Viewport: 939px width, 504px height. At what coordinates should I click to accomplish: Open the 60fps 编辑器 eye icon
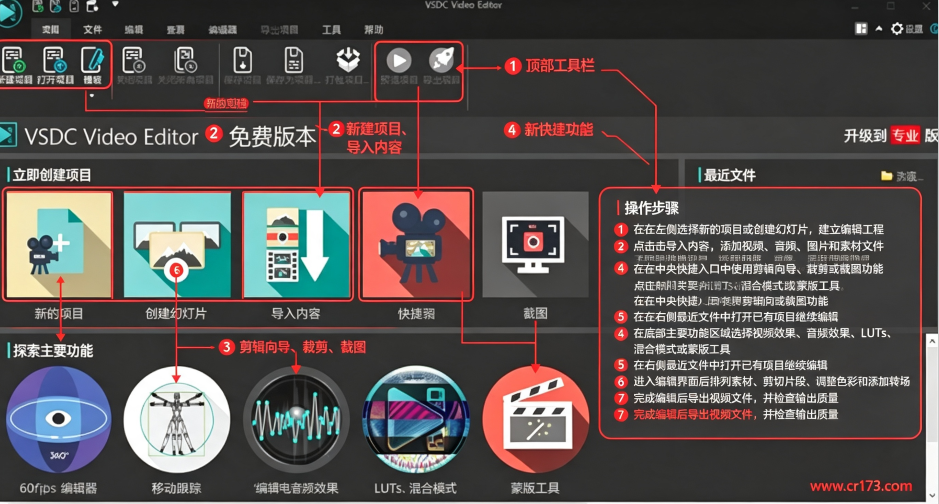[x=58, y=420]
